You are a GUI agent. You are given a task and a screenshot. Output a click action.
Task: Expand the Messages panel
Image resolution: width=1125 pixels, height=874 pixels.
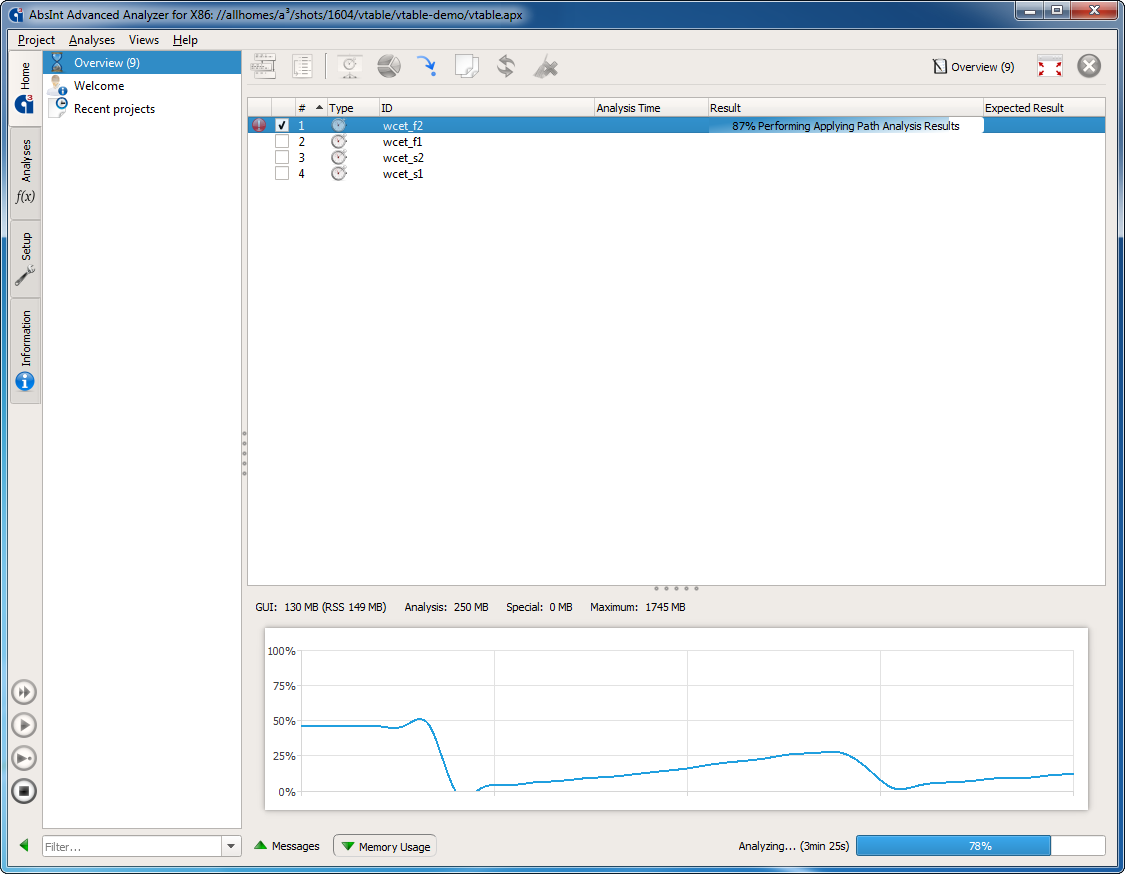[287, 846]
